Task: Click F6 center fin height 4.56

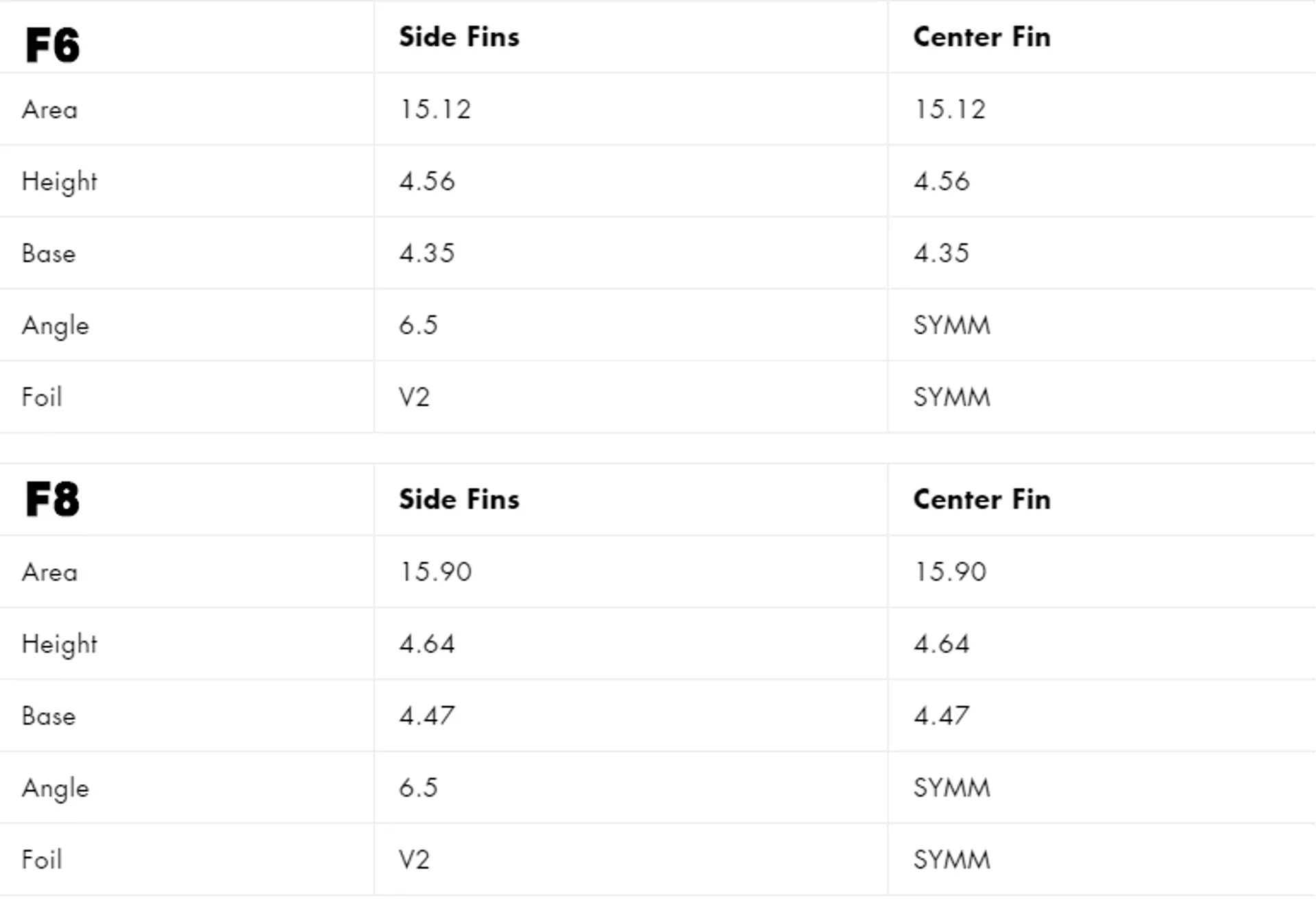Action: (942, 182)
